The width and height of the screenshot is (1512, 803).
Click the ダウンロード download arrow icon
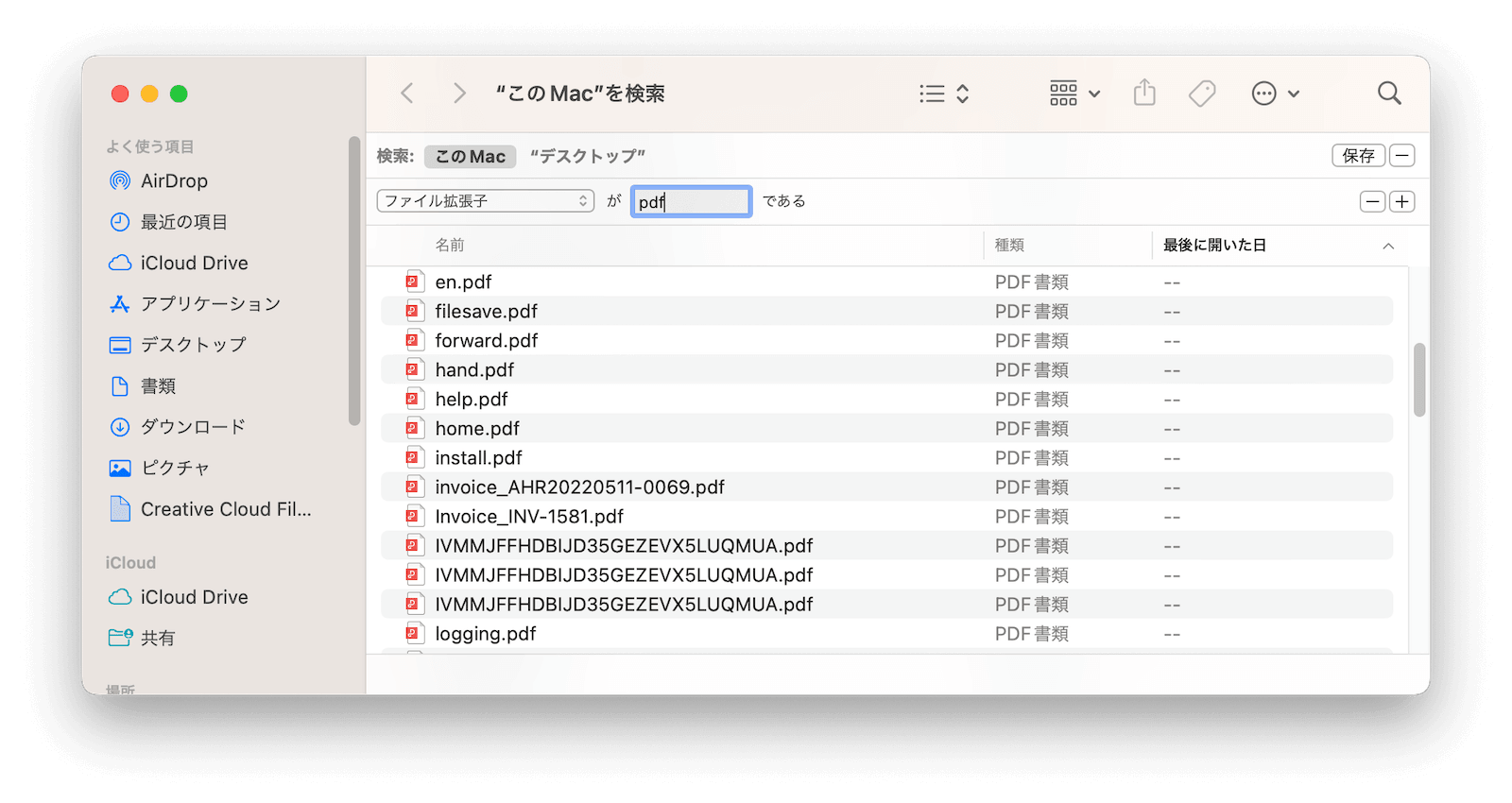point(120,427)
